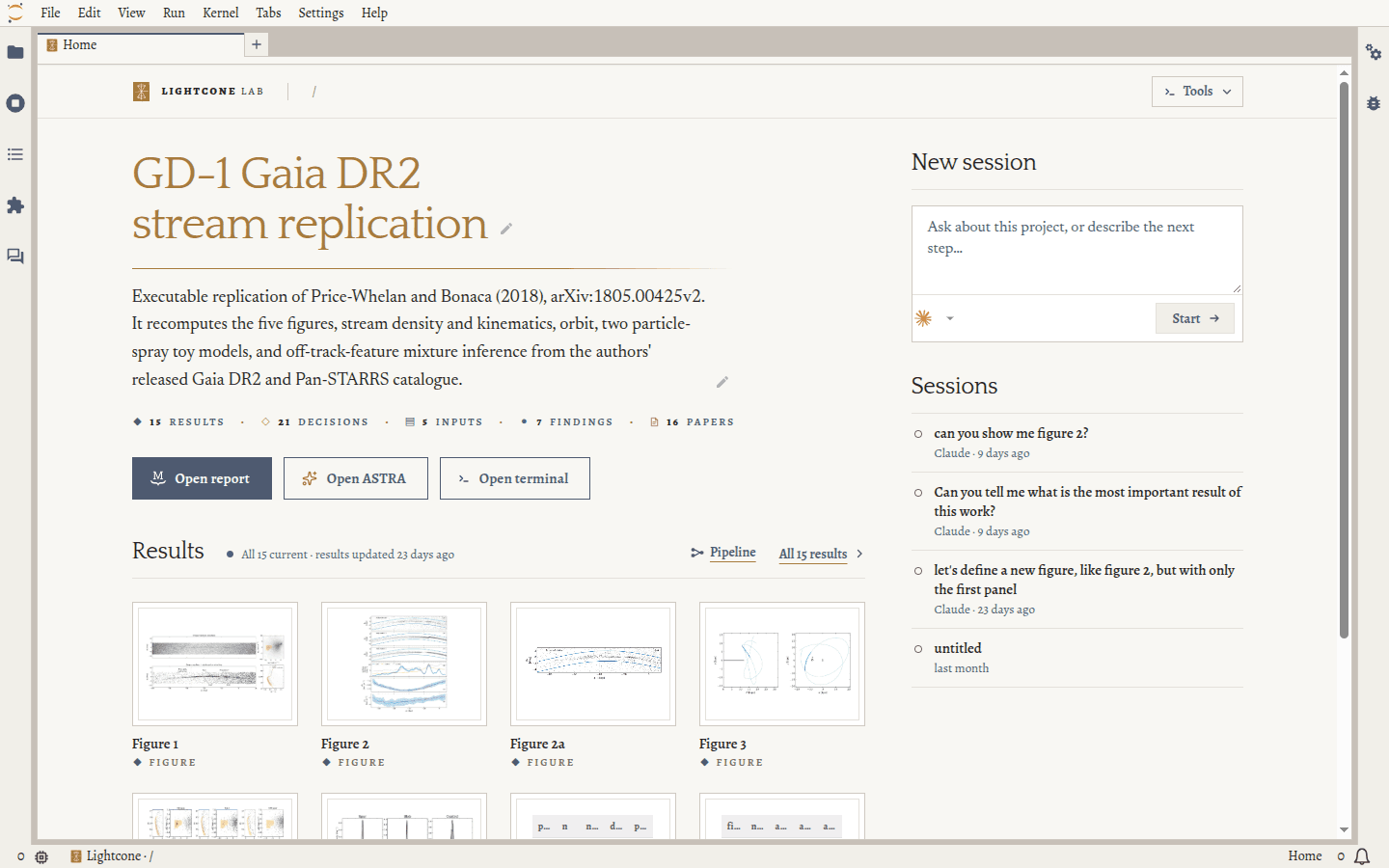
Task: Click the Lightcone logo in the status bar
Action: tap(76, 856)
